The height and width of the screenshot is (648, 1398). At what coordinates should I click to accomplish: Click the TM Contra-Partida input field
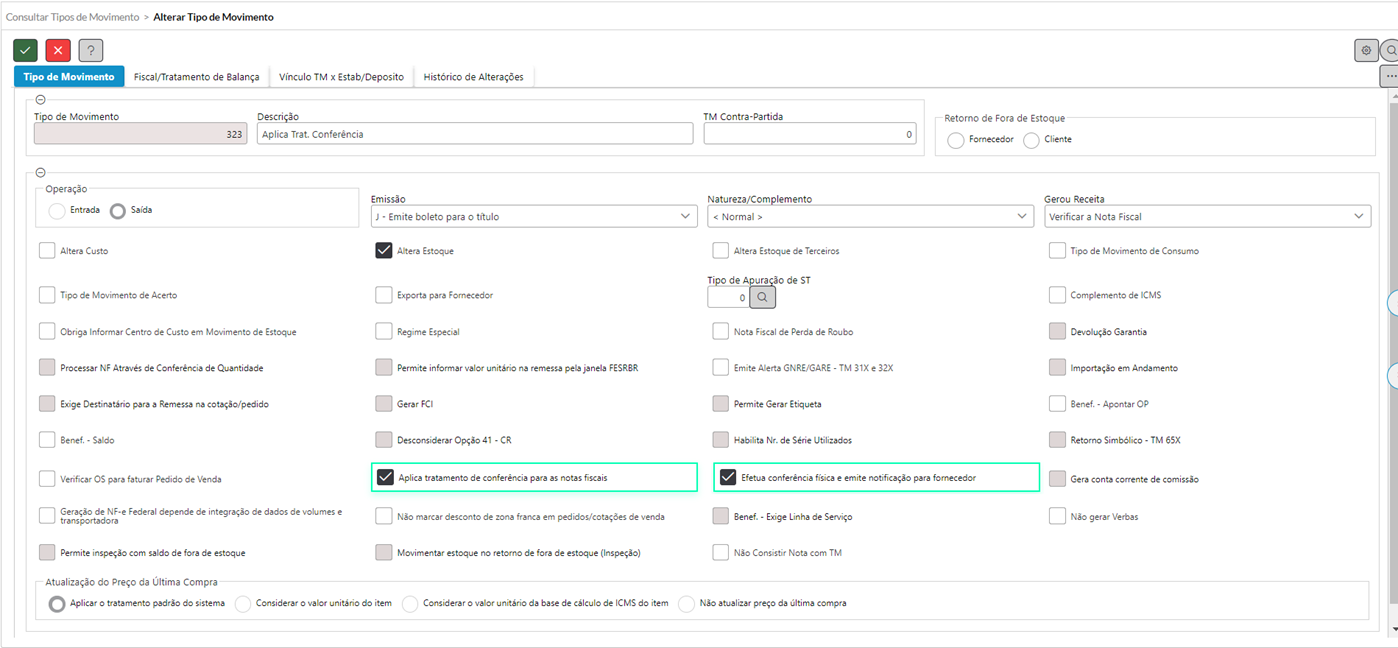click(x=810, y=134)
